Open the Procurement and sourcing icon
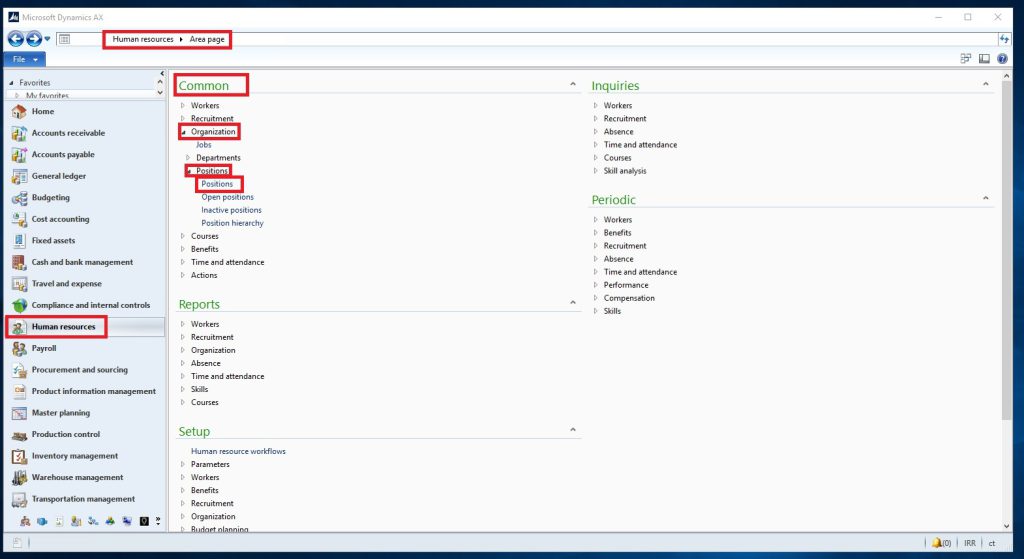 coord(19,370)
